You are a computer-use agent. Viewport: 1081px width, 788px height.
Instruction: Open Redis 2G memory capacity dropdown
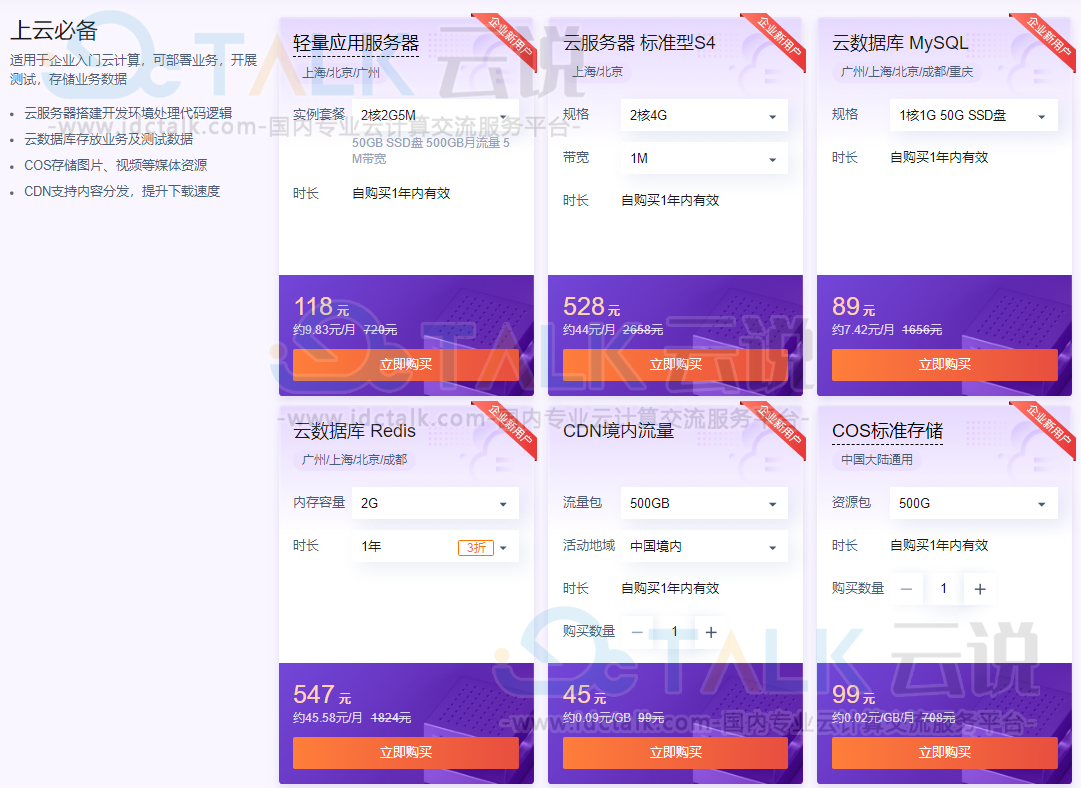click(435, 503)
